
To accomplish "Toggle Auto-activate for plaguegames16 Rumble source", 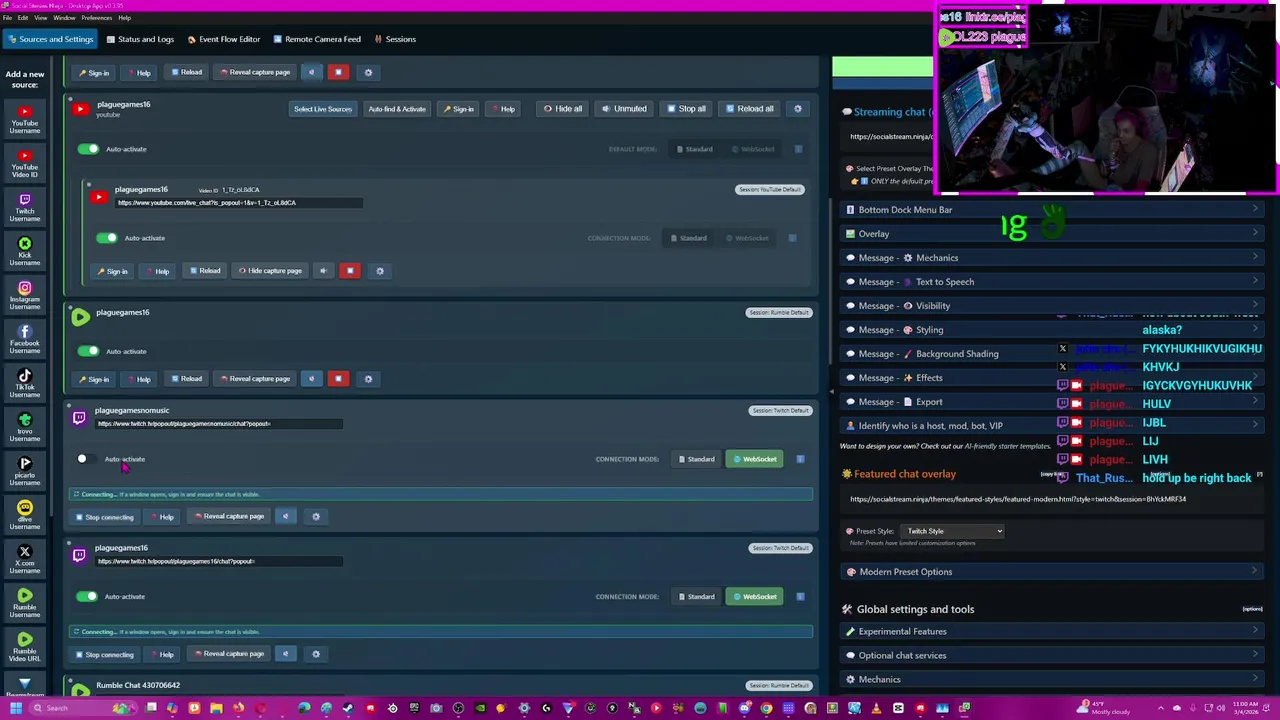I will point(88,351).
